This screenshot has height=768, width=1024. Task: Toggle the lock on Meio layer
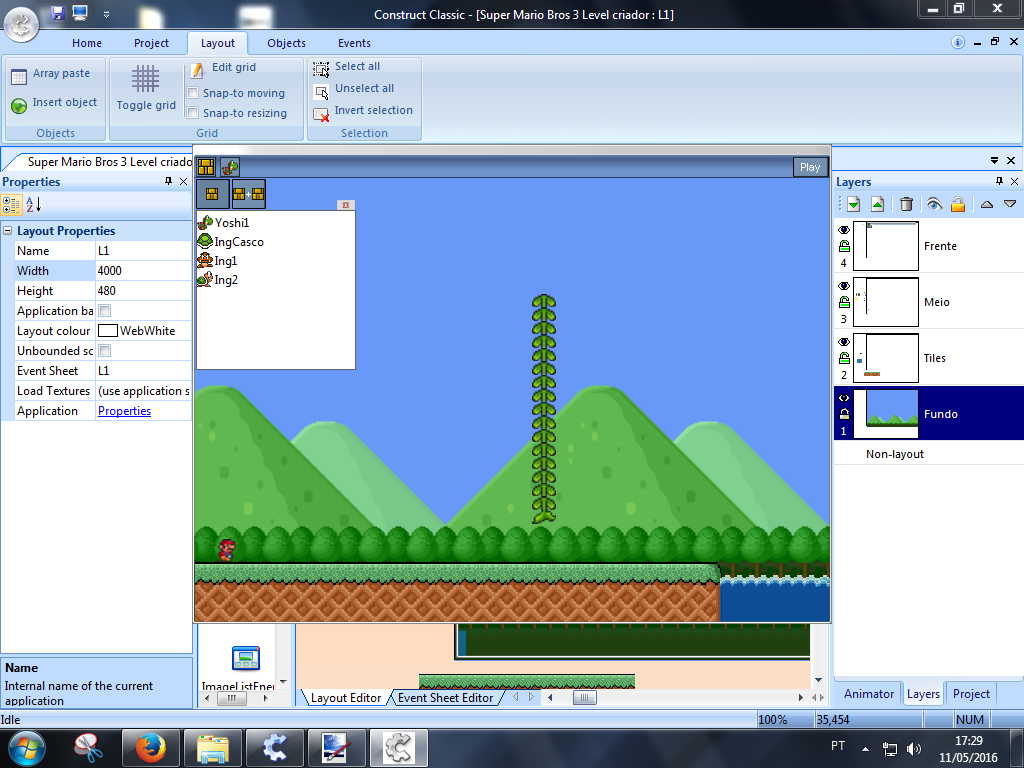(844, 302)
